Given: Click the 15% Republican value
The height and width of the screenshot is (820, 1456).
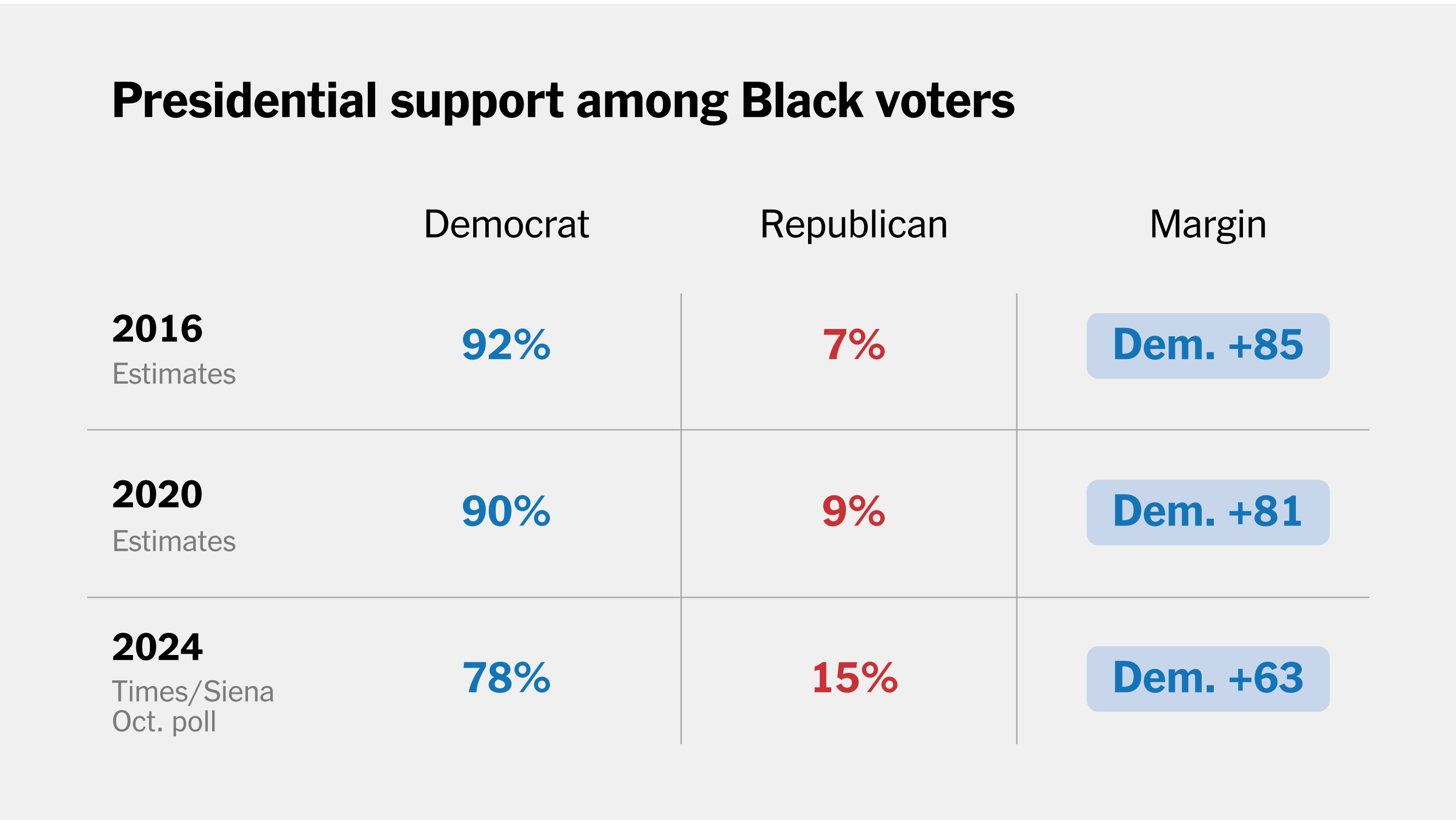Looking at the screenshot, I should click(x=855, y=678).
